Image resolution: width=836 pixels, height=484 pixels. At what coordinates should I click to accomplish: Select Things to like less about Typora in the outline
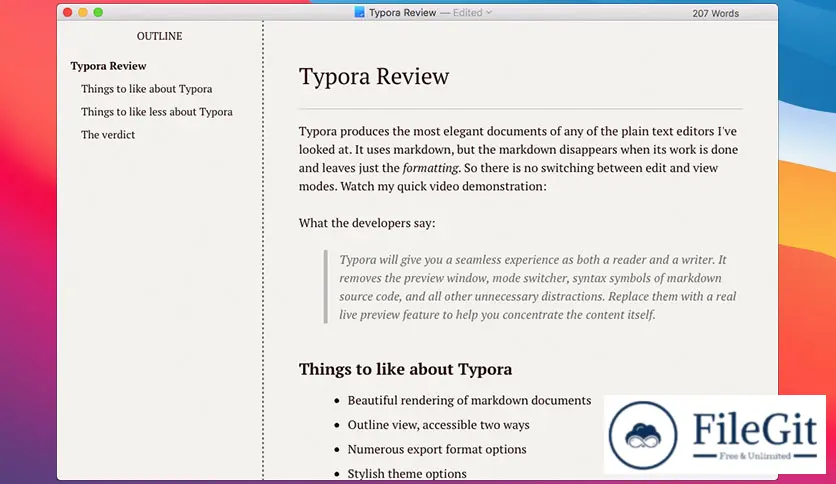[x=157, y=112]
